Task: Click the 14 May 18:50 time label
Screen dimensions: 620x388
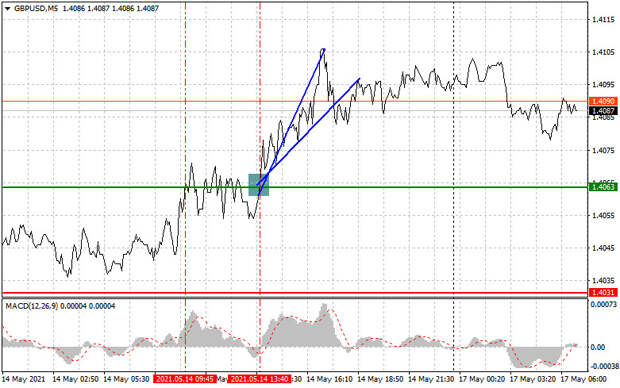Action: [x=380, y=379]
